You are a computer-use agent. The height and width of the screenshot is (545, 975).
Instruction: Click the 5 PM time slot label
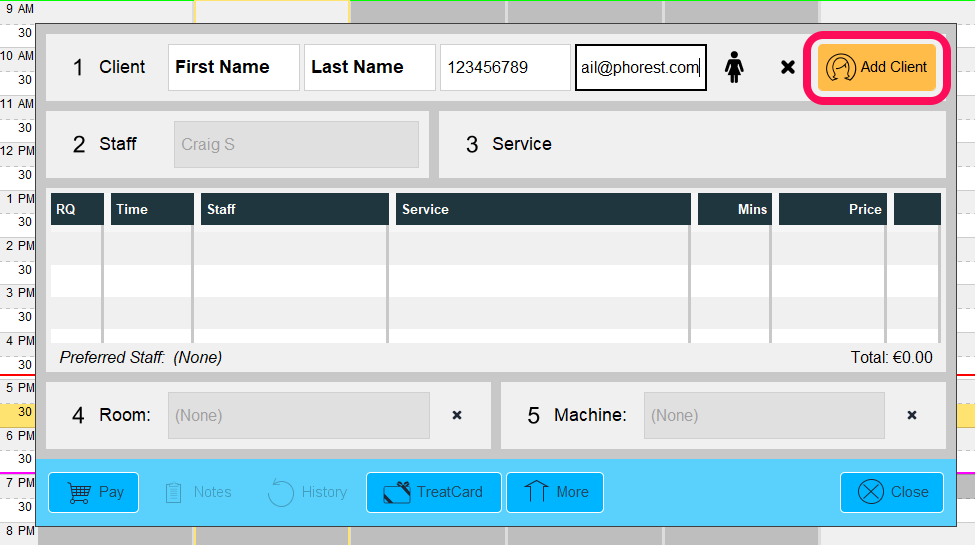[20, 388]
